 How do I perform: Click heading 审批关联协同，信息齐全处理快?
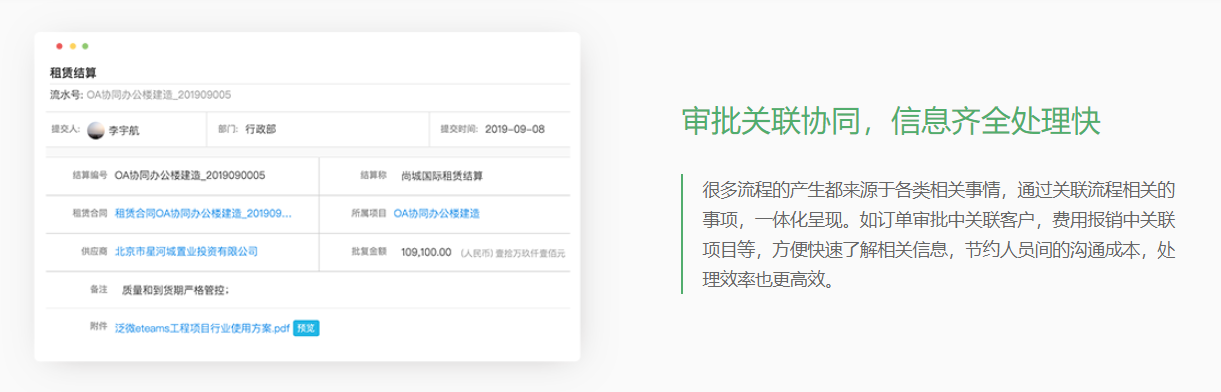click(x=891, y=121)
